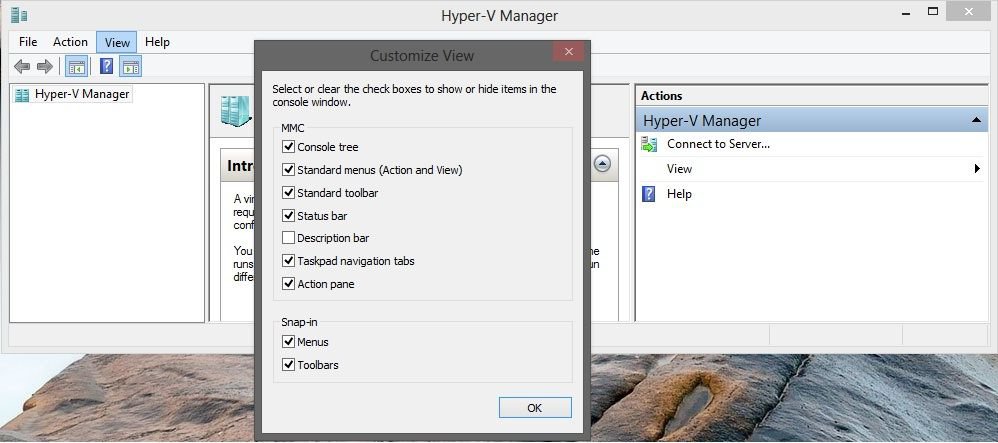Open the Action menu
The image size is (998, 443).
70,42
